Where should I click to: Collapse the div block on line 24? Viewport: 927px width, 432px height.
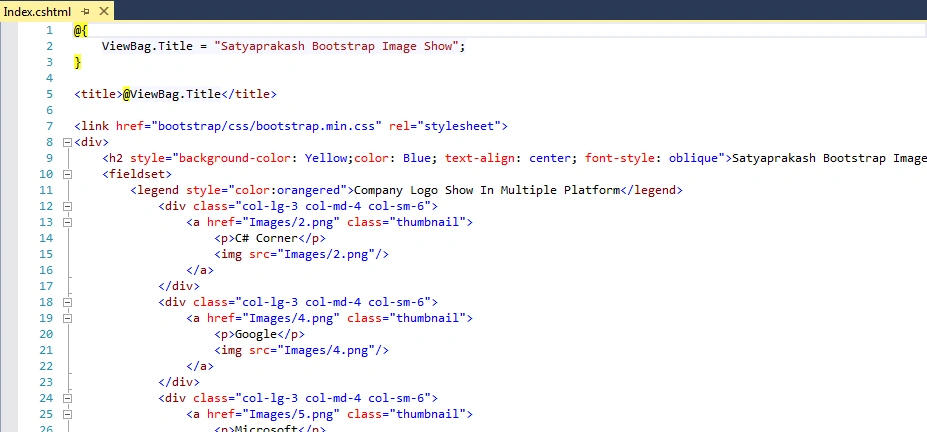tap(67, 398)
